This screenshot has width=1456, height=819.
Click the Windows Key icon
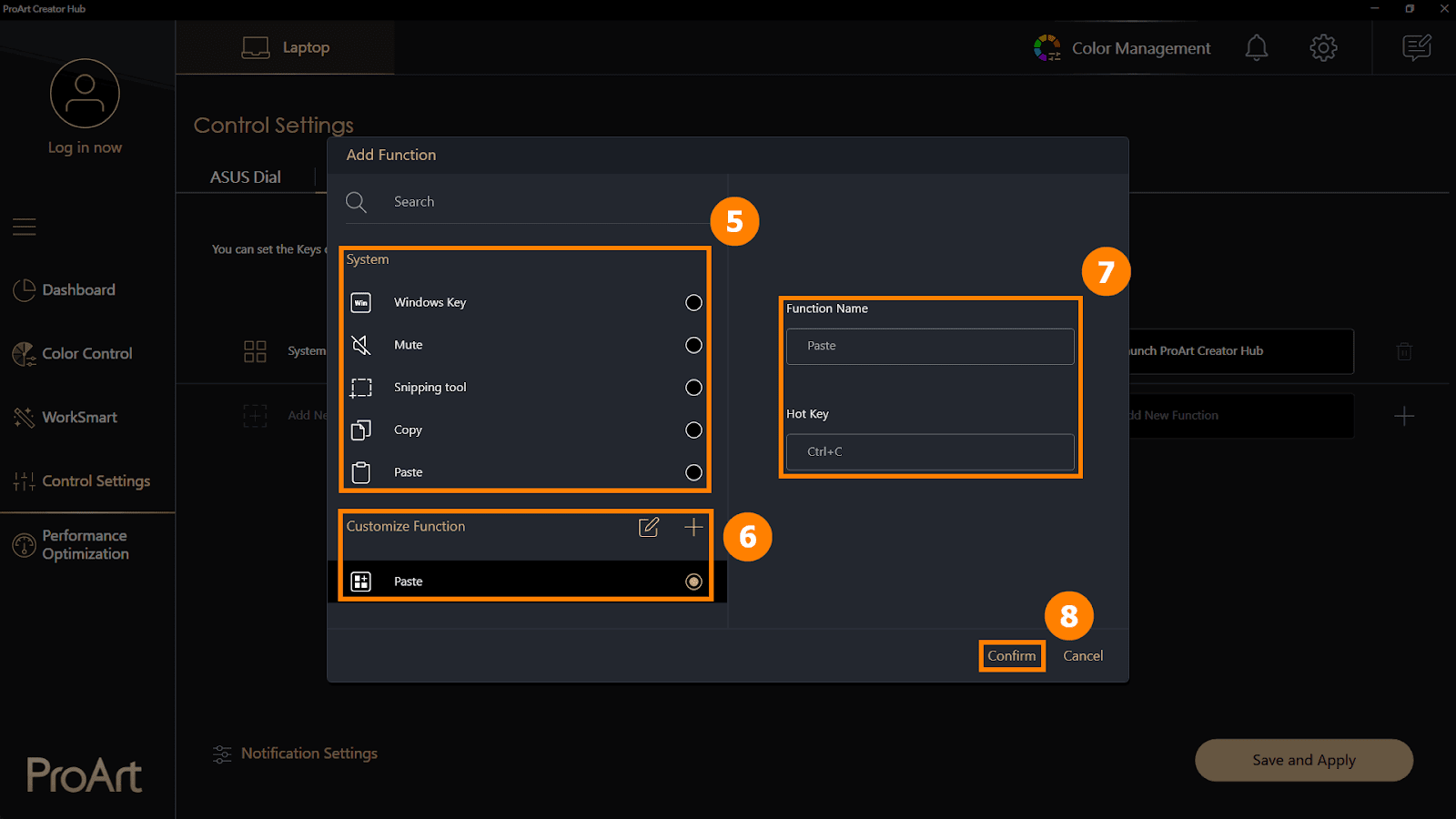361,302
